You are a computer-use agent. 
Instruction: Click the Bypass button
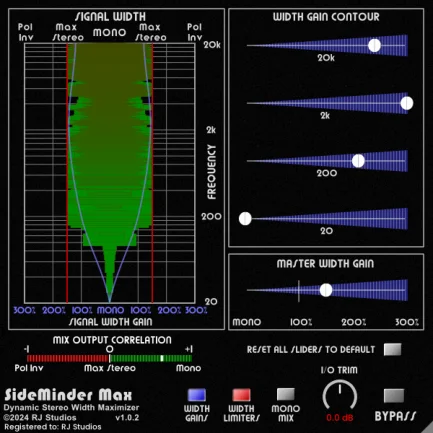tap(394, 396)
